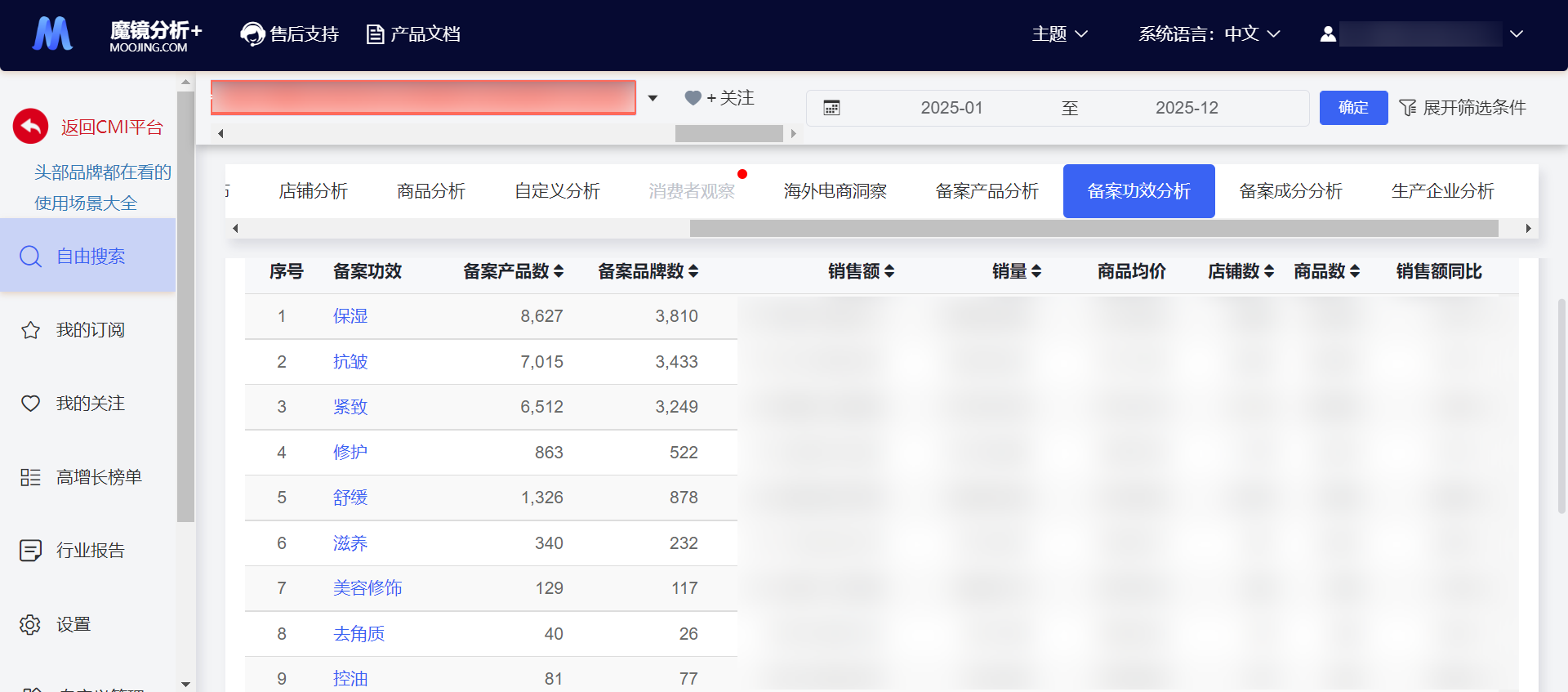The width and height of the screenshot is (1568, 692).
Task: Open the 保湿 efficacy link
Action: [350, 316]
